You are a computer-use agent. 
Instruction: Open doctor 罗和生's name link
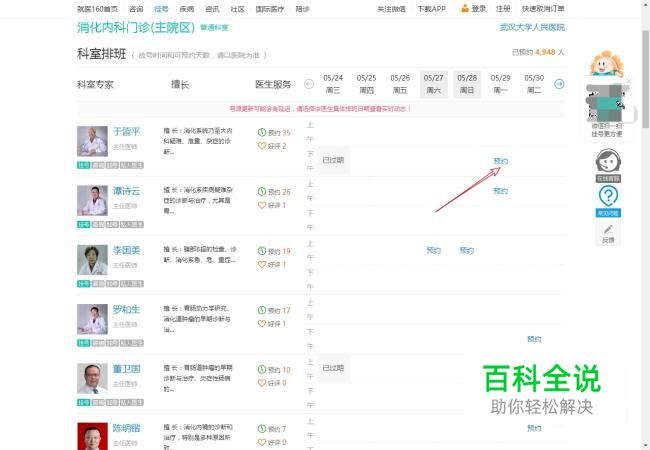coord(126,309)
